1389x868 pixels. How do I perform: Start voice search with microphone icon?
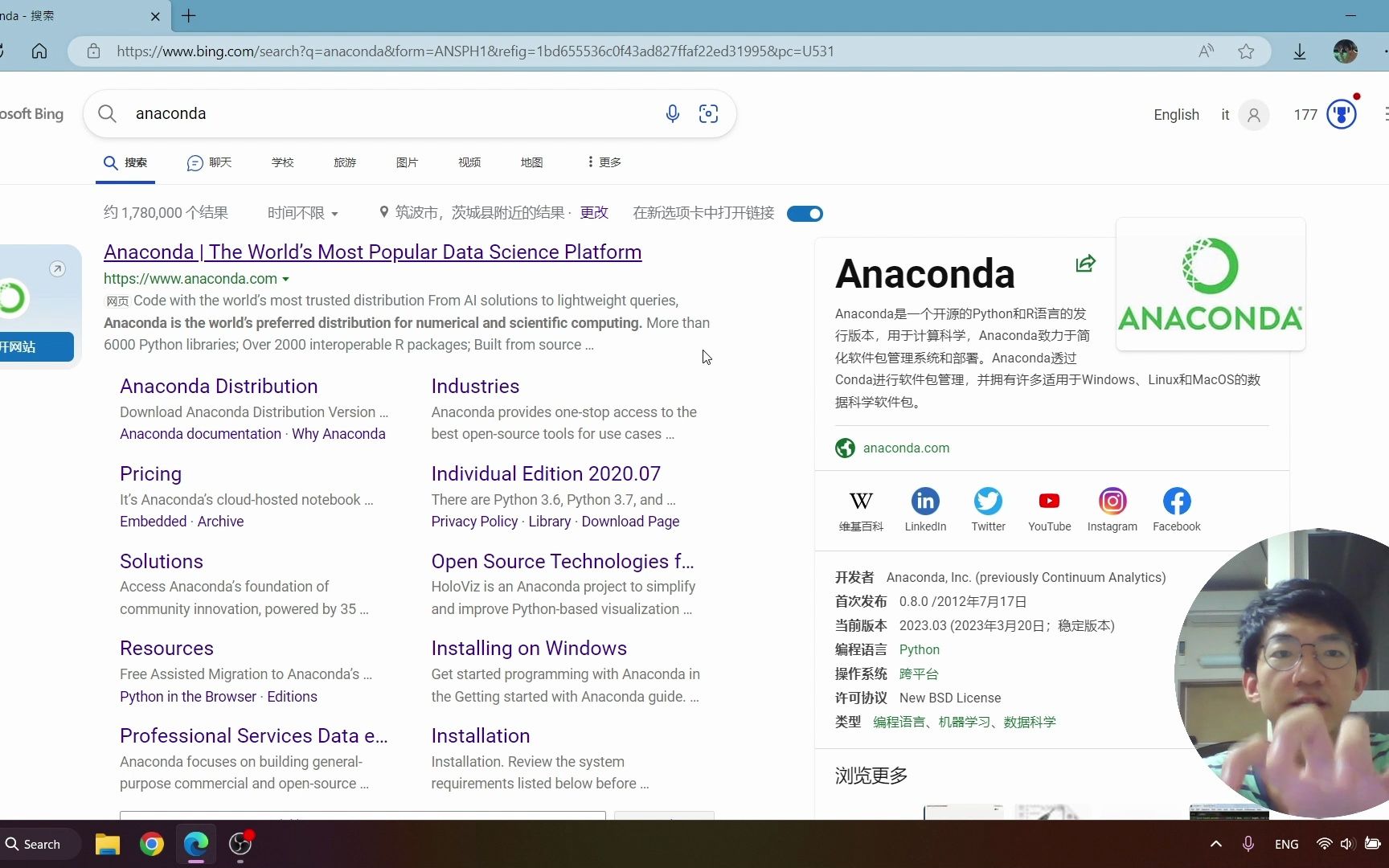point(673,114)
